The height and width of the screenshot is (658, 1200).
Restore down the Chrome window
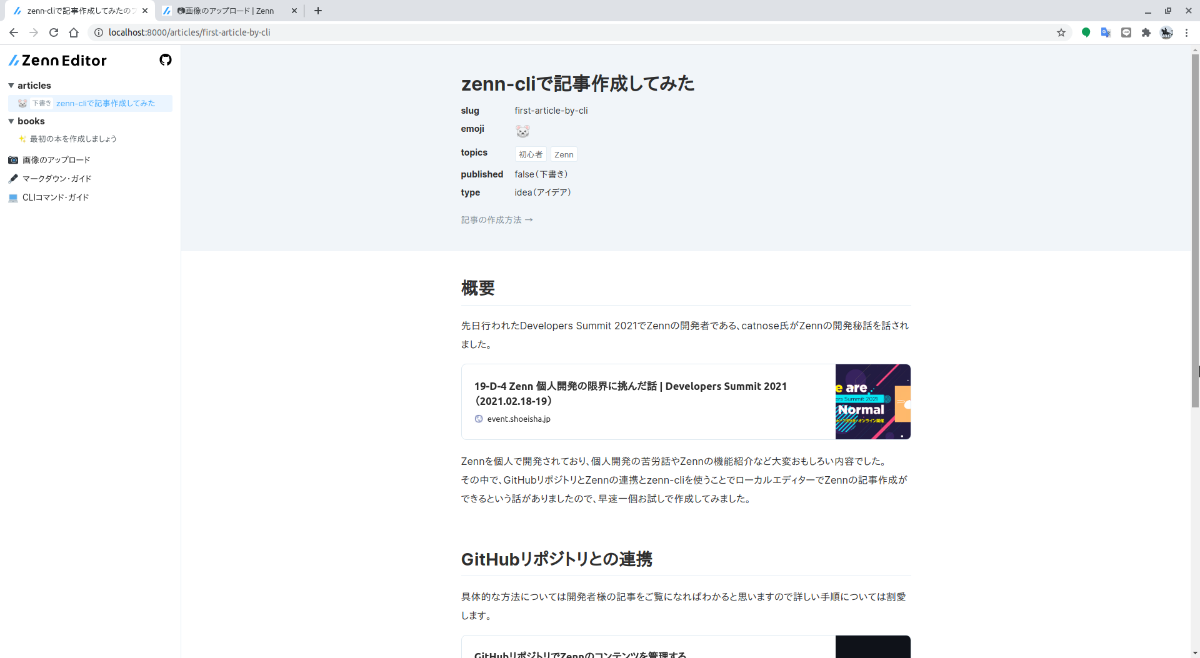pyautogui.click(x=1168, y=11)
